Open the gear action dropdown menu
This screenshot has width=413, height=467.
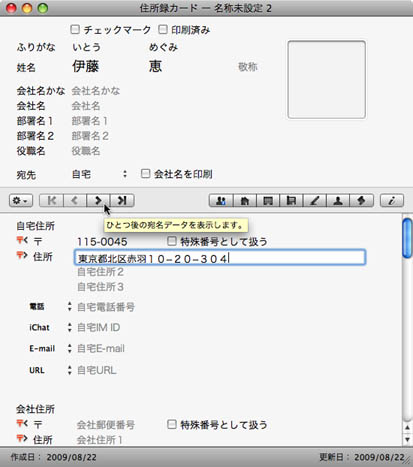pos(21,201)
